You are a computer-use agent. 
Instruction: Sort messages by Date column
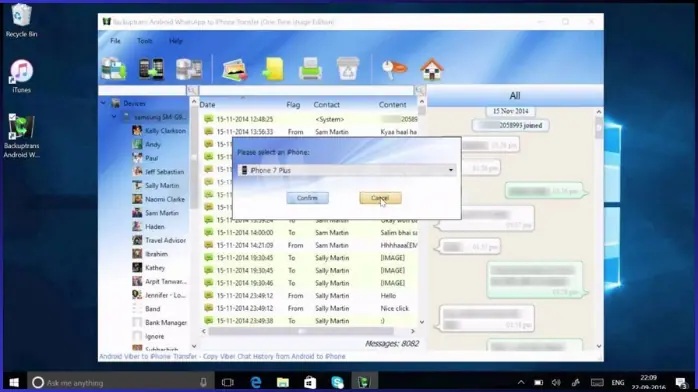pyautogui.click(x=207, y=105)
